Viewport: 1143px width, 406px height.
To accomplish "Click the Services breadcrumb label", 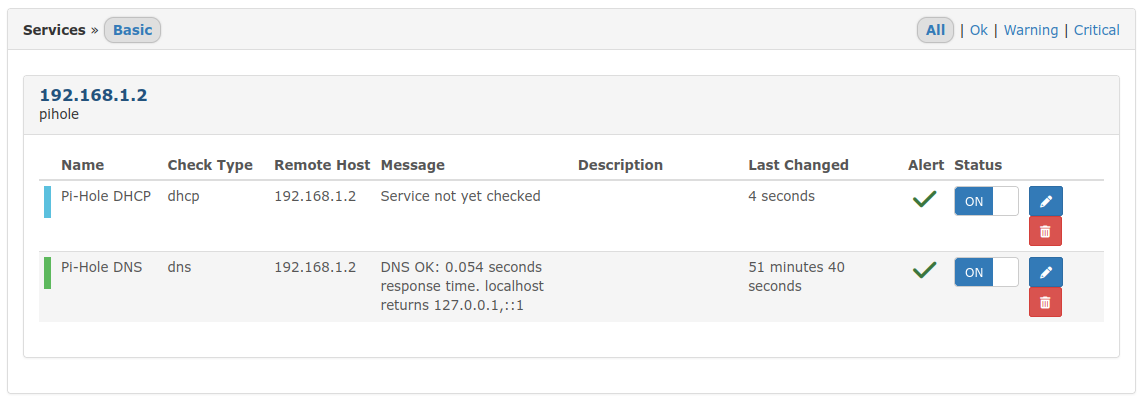I will coord(54,30).
